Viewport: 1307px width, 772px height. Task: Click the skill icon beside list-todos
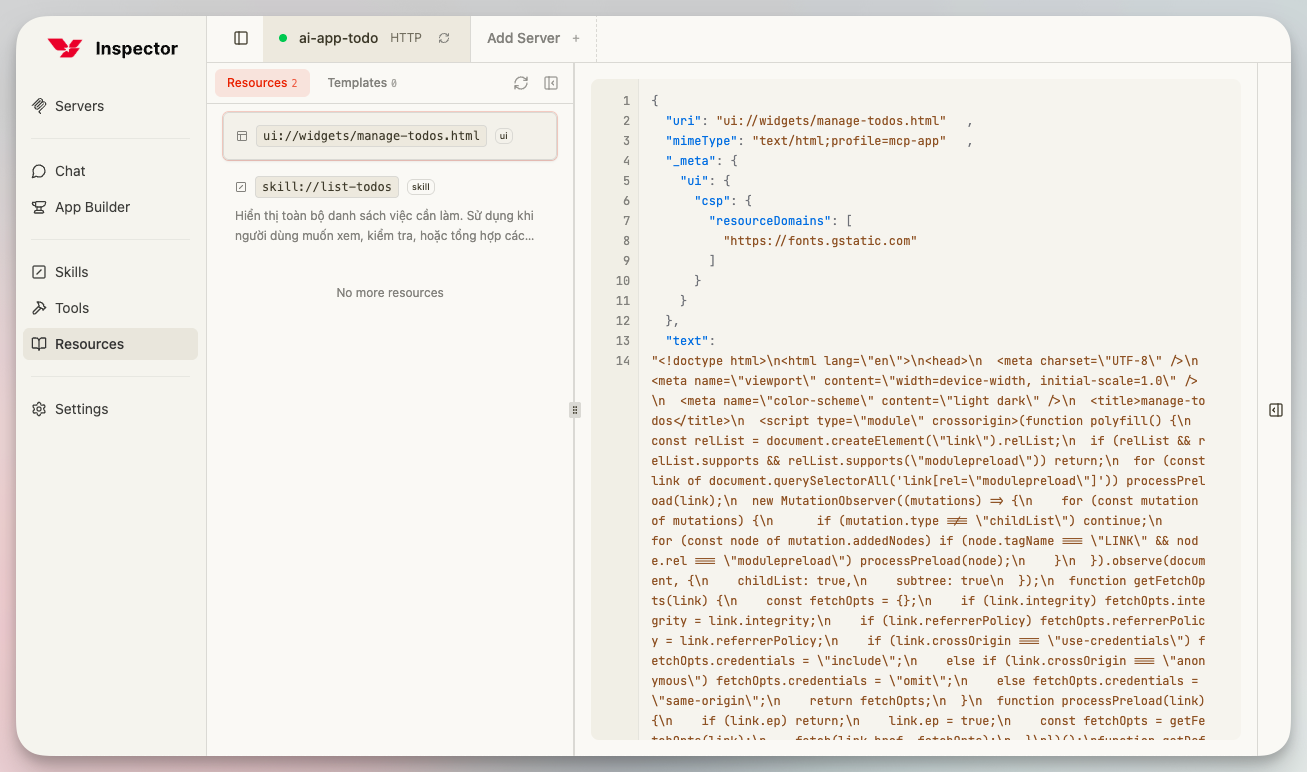[241, 187]
